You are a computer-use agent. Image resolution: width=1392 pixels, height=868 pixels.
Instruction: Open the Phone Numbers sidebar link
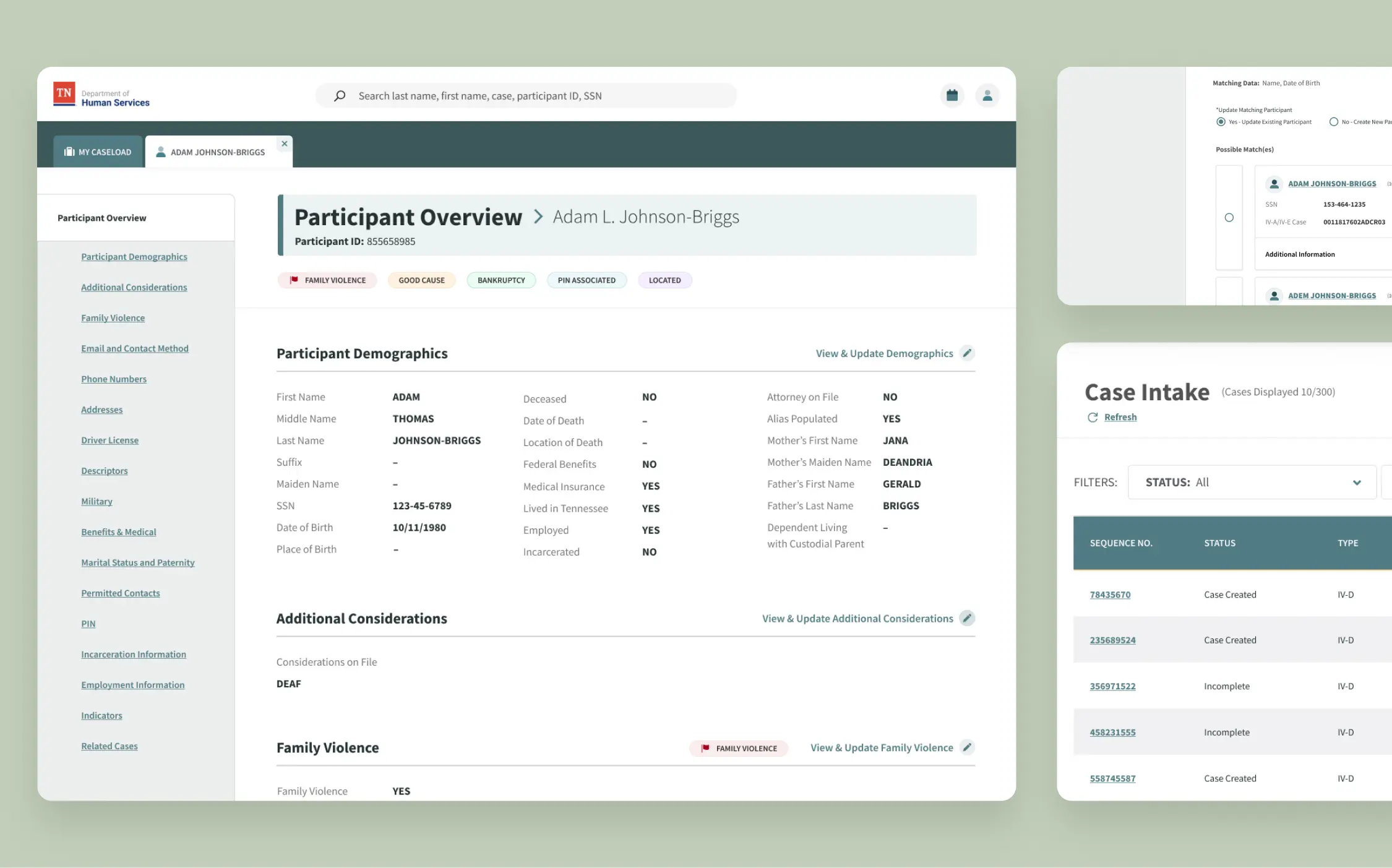pyautogui.click(x=114, y=379)
